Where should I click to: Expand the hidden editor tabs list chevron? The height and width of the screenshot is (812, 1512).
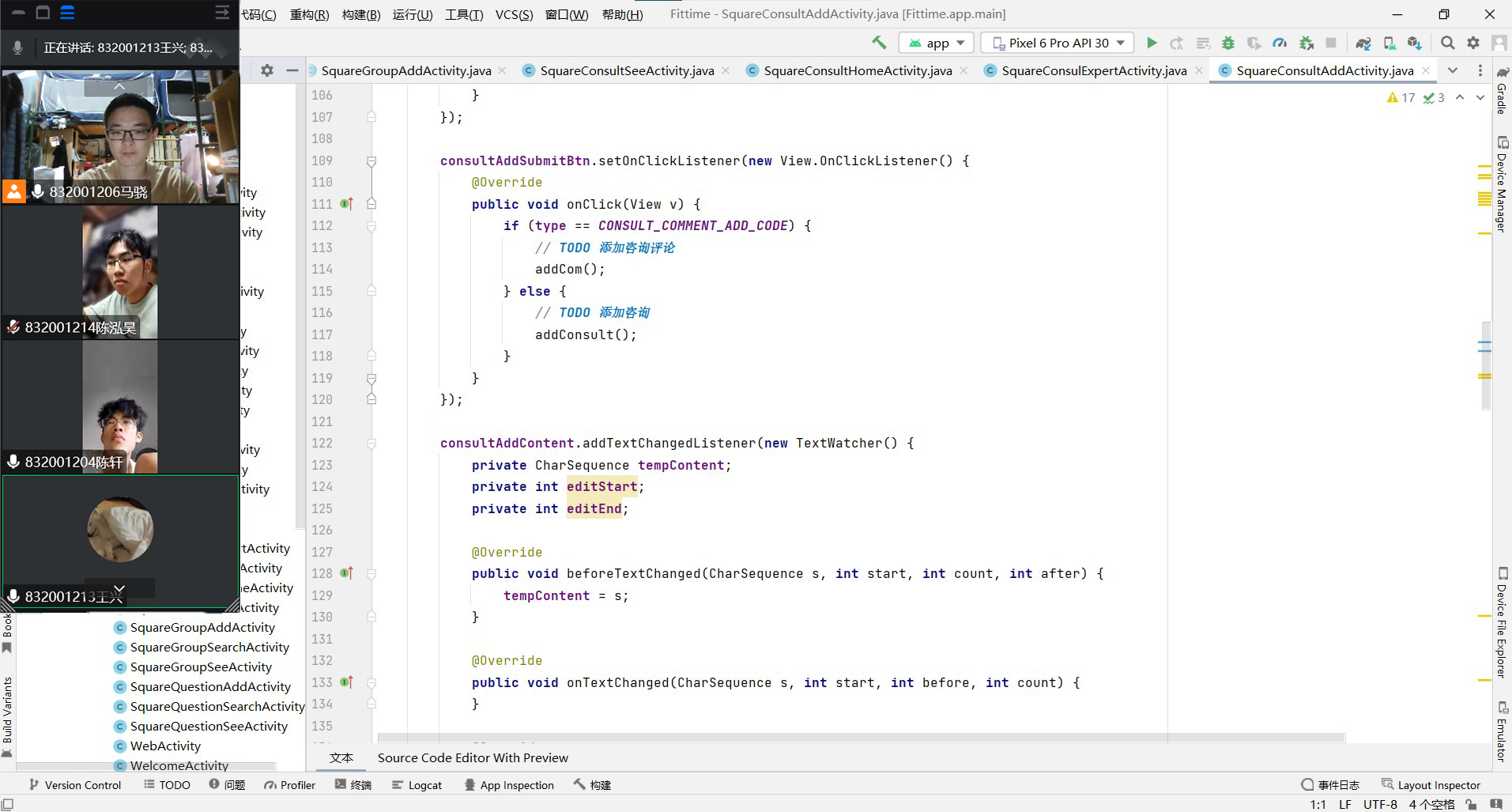1453,70
